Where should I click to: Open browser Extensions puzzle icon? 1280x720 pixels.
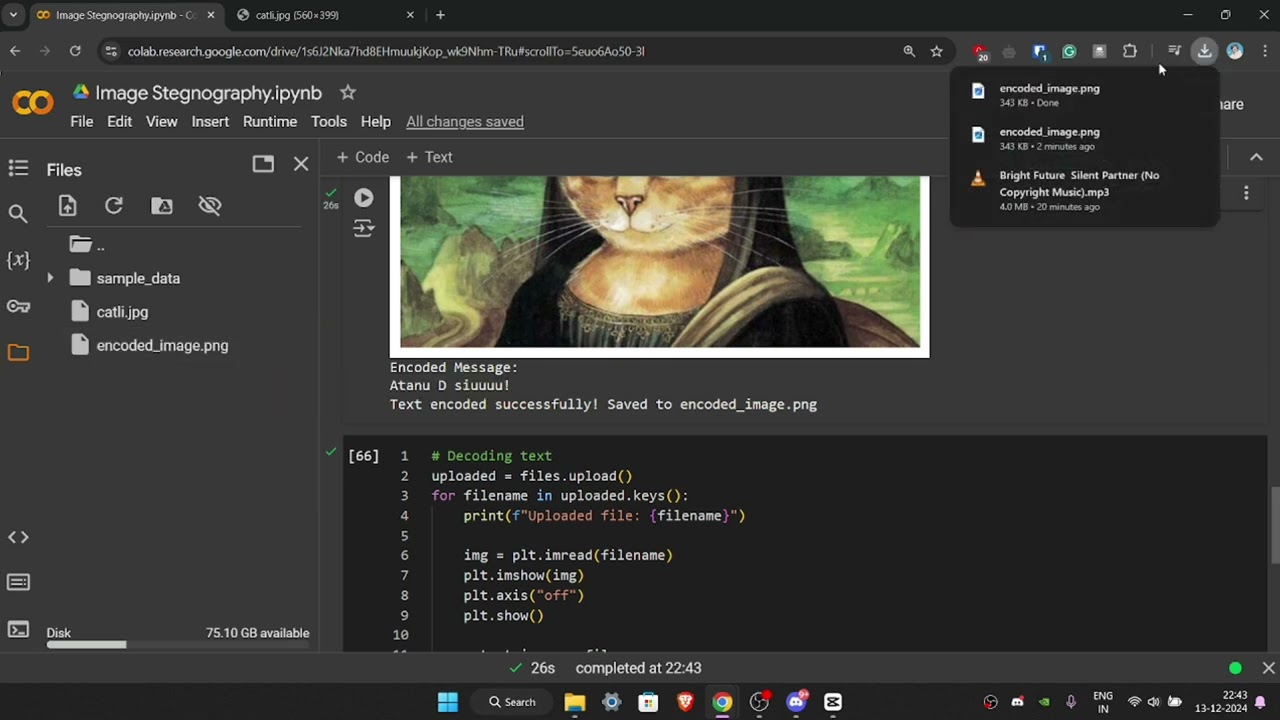coord(1130,51)
